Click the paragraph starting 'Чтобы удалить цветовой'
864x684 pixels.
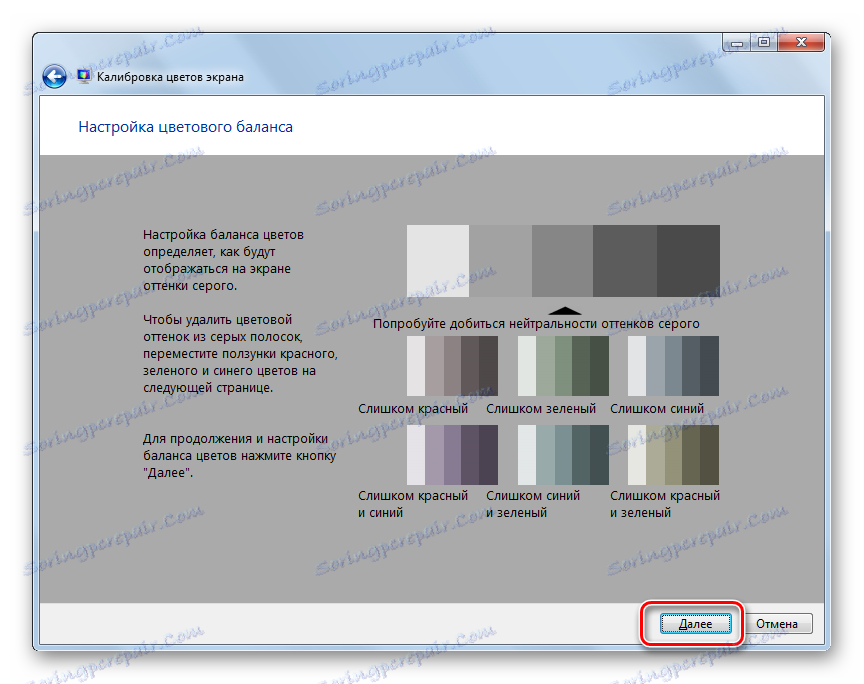(x=240, y=353)
